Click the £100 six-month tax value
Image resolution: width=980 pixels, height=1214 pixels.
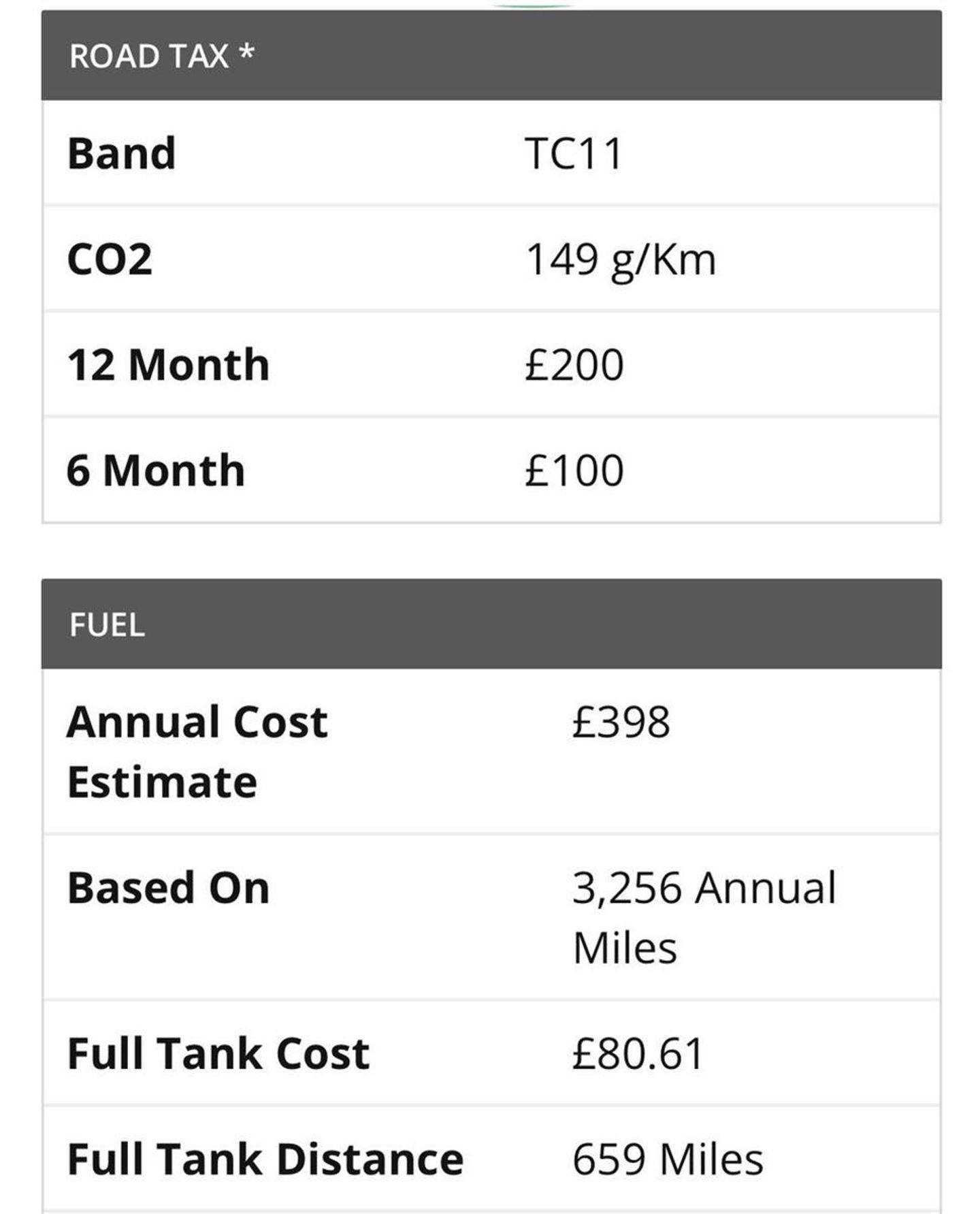(574, 470)
